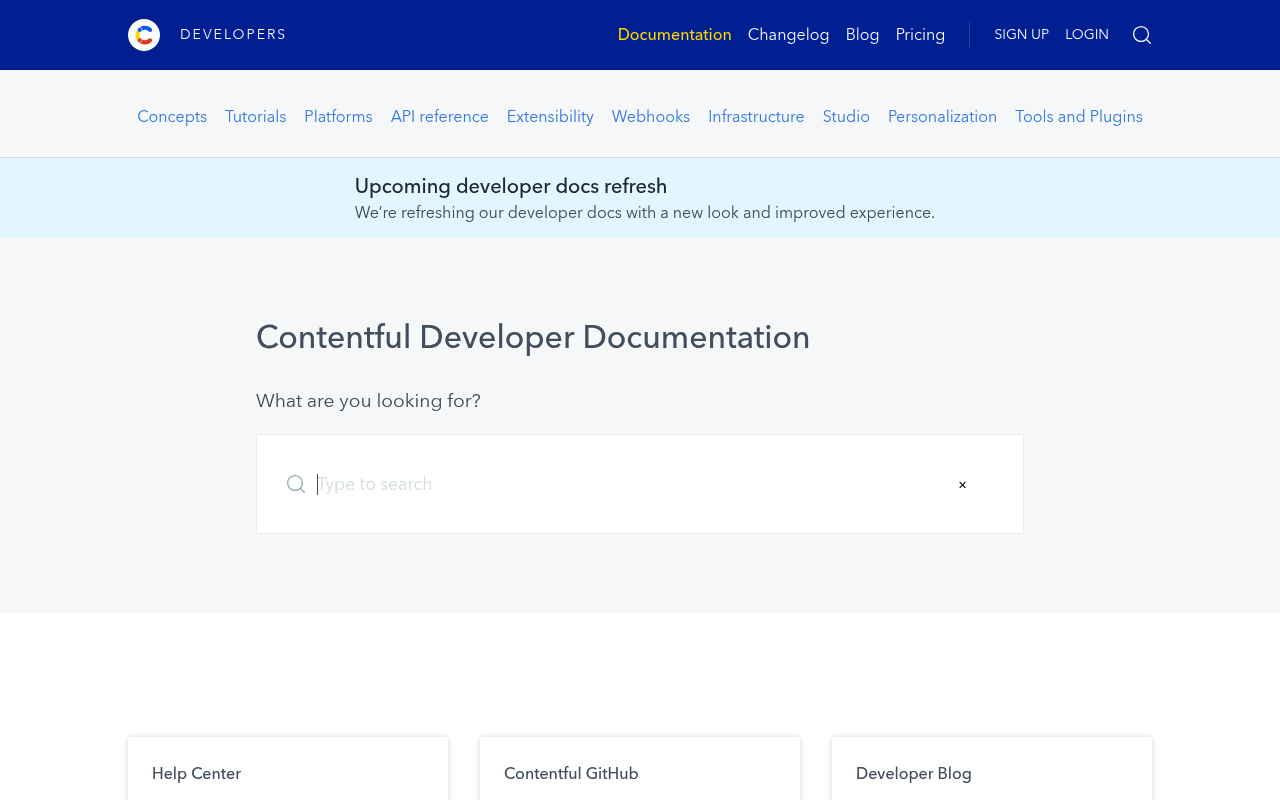The height and width of the screenshot is (800, 1280).
Task: Go to the Changelog page
Action: (789, 35)
